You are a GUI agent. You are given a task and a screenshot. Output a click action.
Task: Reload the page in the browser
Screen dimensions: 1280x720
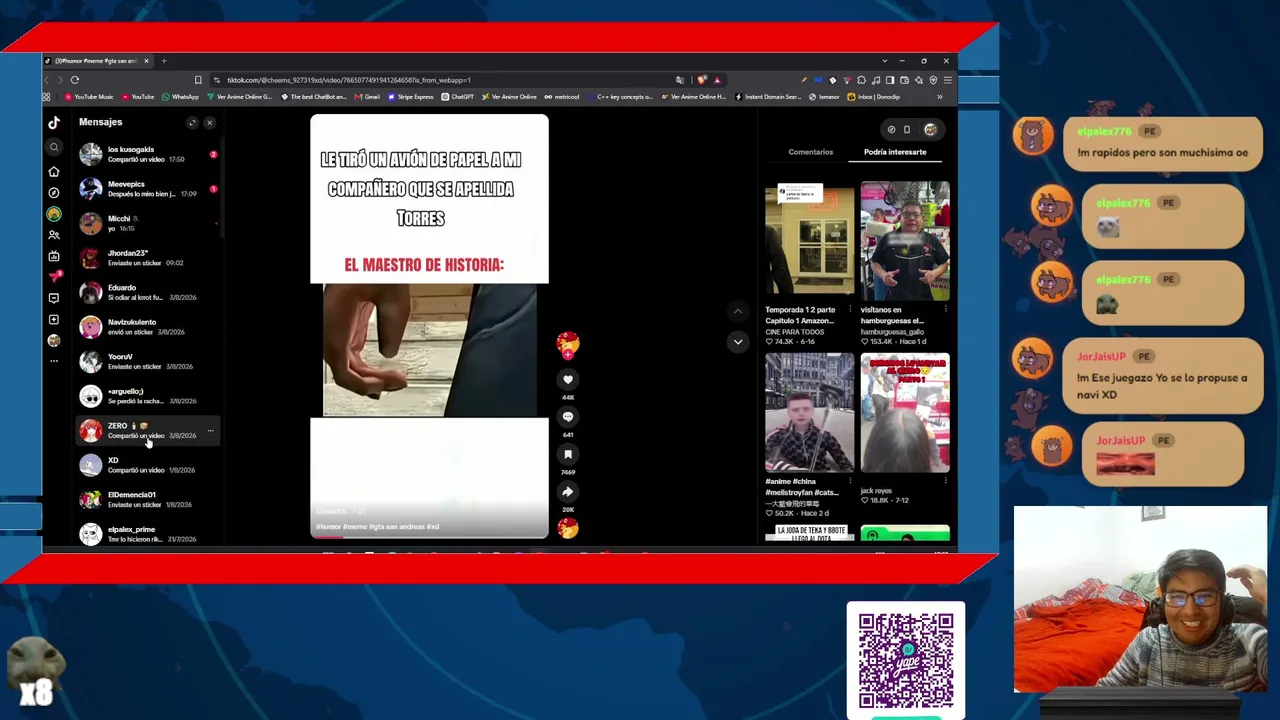(x=75, y=80)
